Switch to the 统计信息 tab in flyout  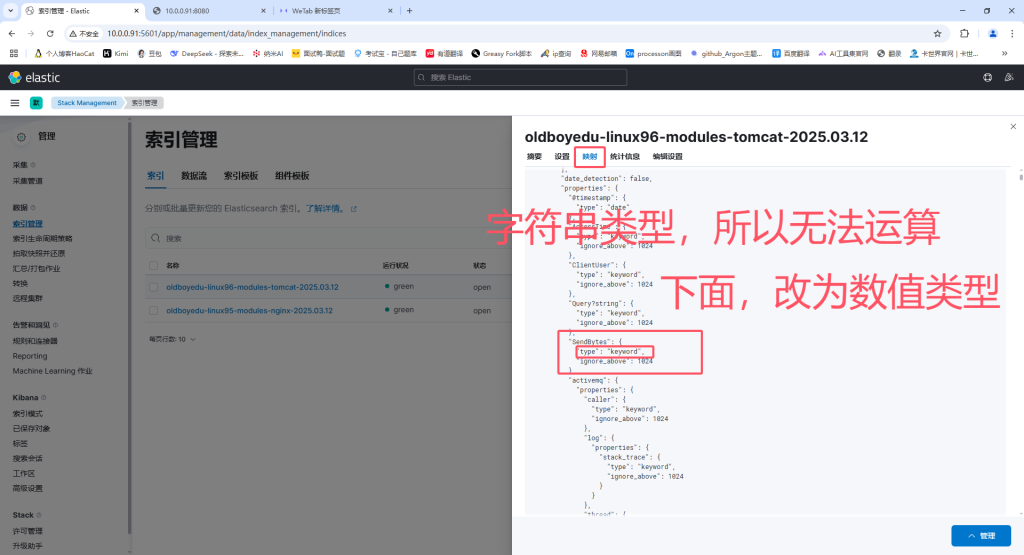625,157
